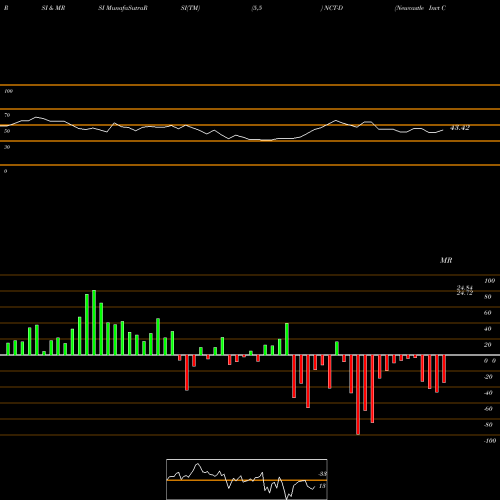This screenshot has width=500, height=500.
Task: Click the 'SI MunafaSutraR' header text
Action: [x=123, y=8]
